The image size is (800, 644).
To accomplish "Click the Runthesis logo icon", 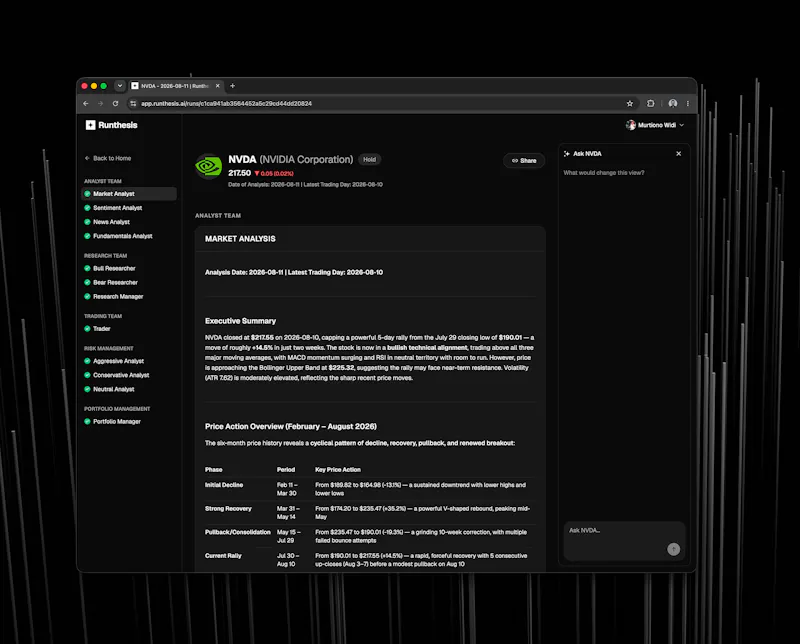I will [90, 125].
